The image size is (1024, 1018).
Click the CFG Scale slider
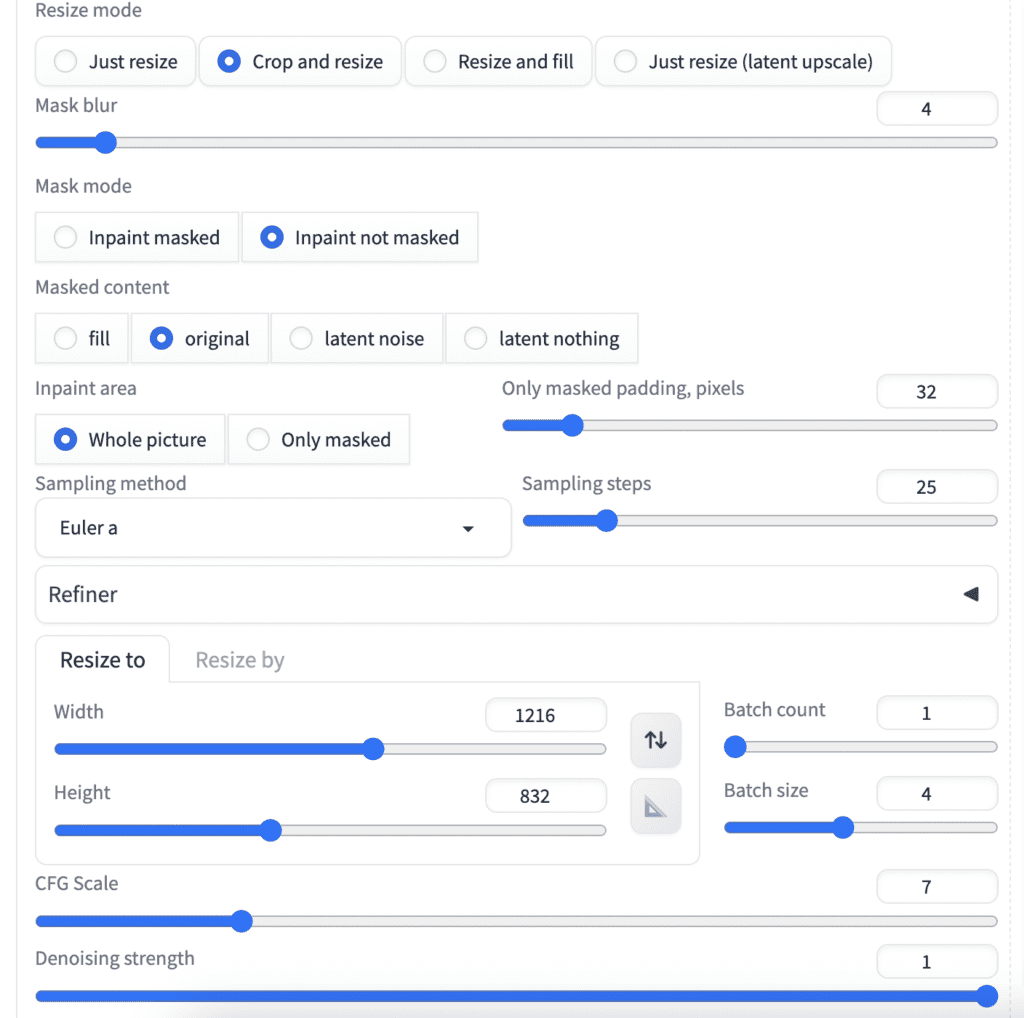coord(516,921)
